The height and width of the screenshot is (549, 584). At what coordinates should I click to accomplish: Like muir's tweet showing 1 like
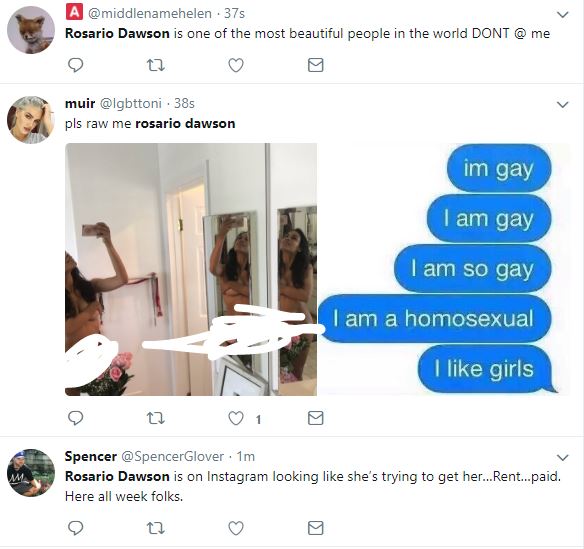(236, 418)
